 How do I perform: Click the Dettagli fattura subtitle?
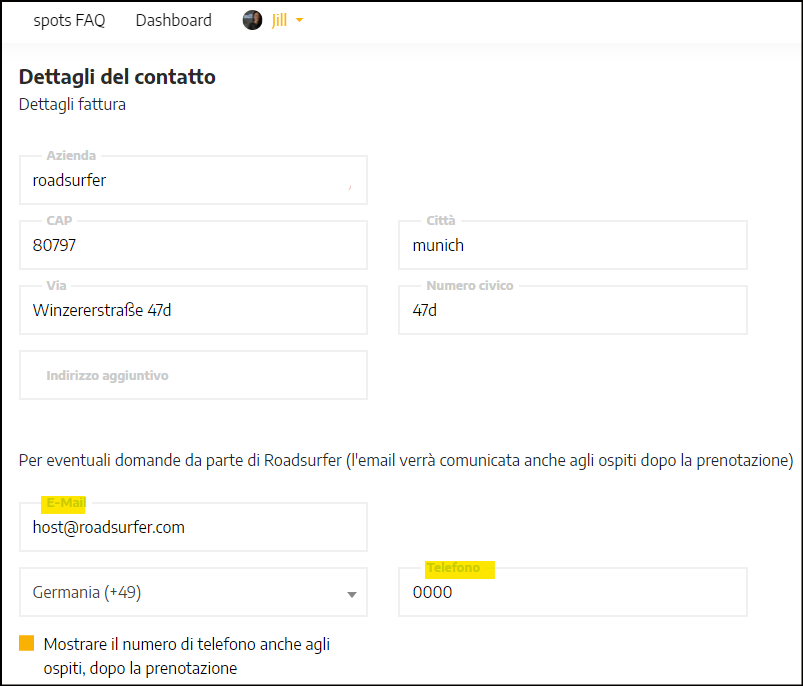tap(72, 104)
